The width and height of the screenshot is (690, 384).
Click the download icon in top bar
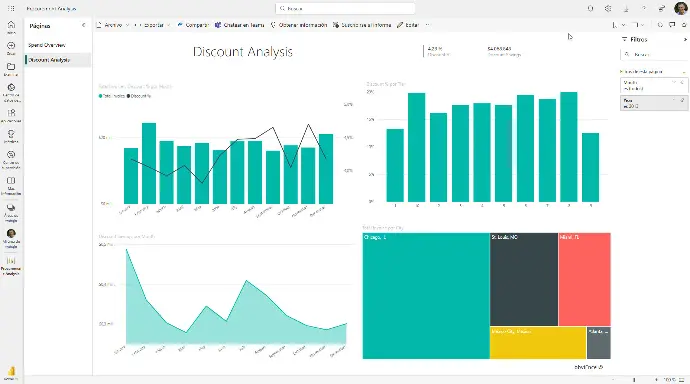(626, 8)
